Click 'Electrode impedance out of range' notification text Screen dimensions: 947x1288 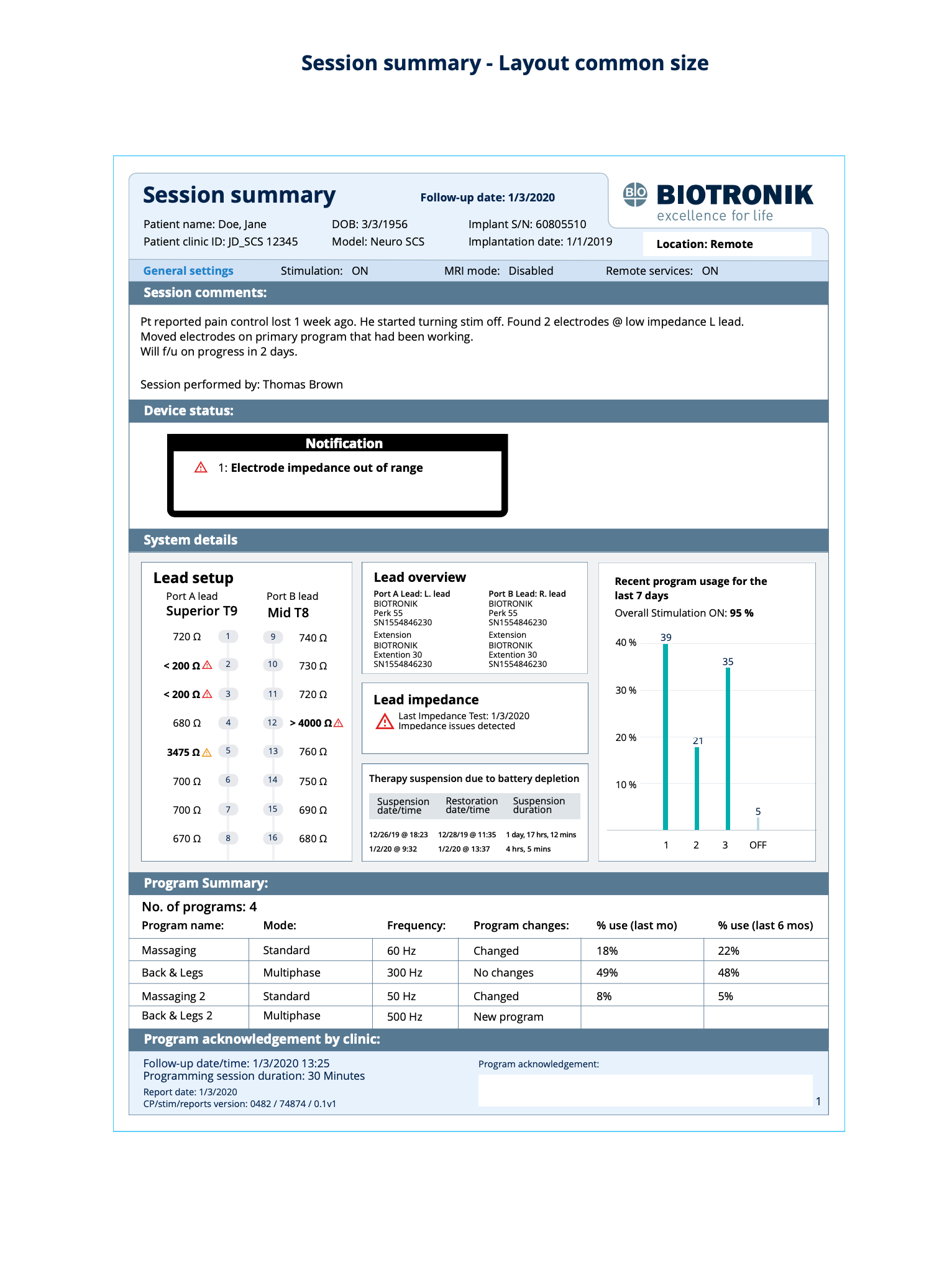(327, 467)
